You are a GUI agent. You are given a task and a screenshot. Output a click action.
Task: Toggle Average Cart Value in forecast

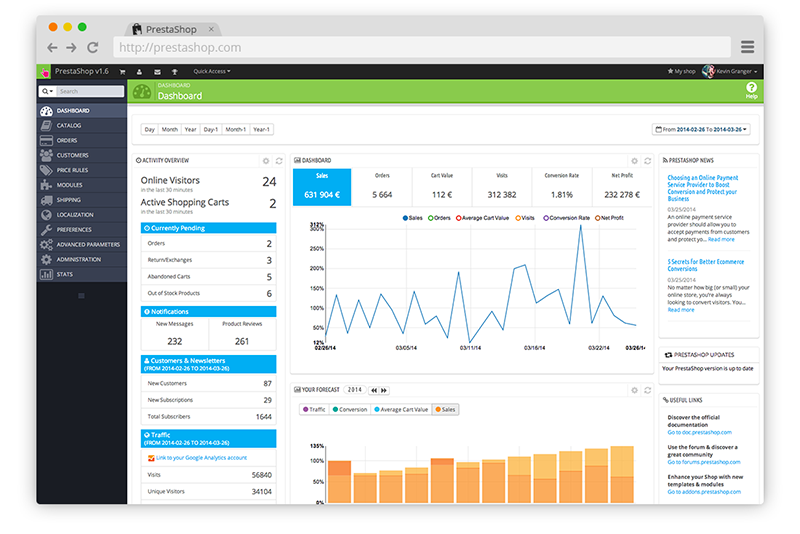(401, 410)
